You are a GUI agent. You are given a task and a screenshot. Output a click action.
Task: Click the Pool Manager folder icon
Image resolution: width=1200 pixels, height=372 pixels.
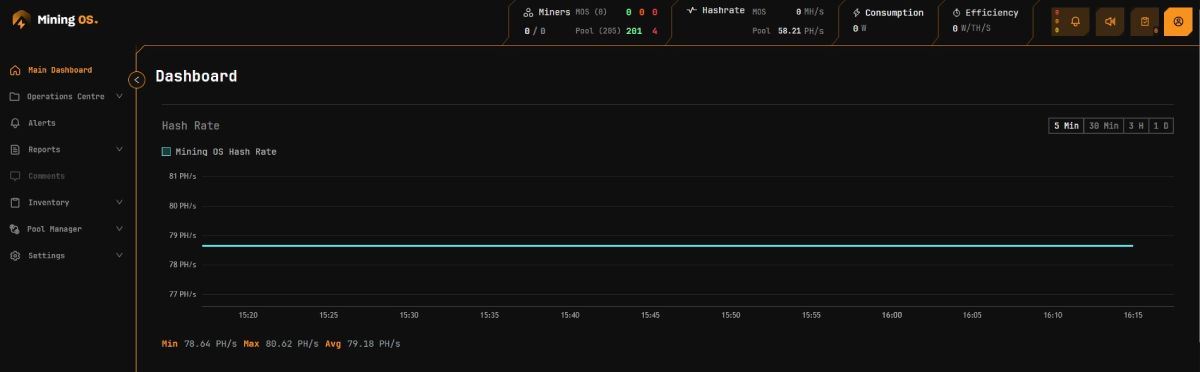click(x=15, y=229)
